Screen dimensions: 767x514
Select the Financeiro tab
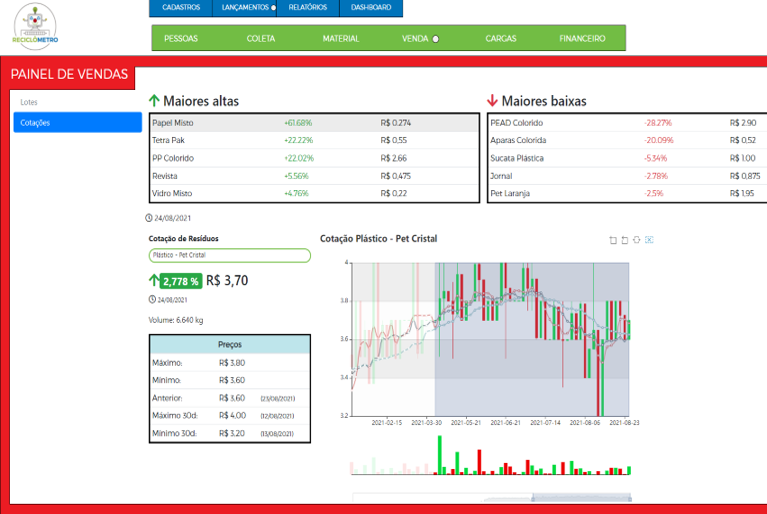pos(582,38)
